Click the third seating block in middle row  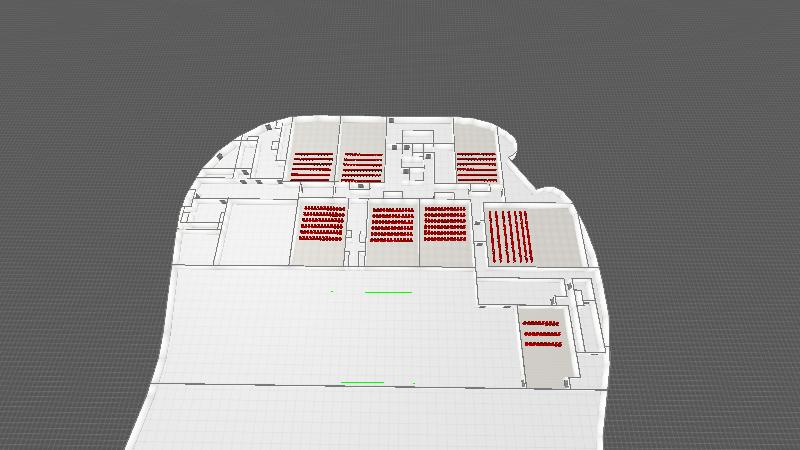pos(446,225)
